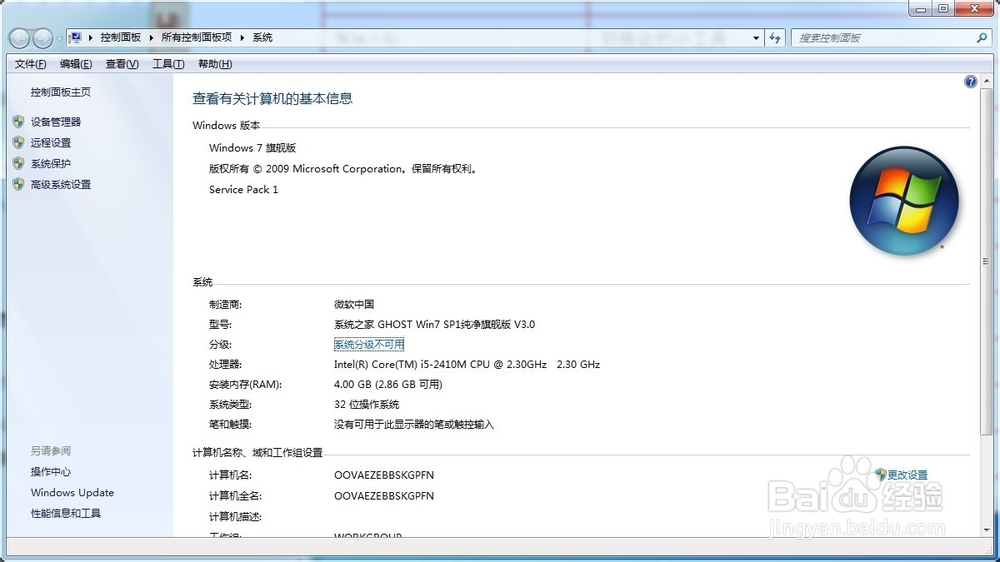The height and width of the screenshot is (562, 1000).
Task: Open 操作中心 link in sidebar
Action: pos(50,471)
